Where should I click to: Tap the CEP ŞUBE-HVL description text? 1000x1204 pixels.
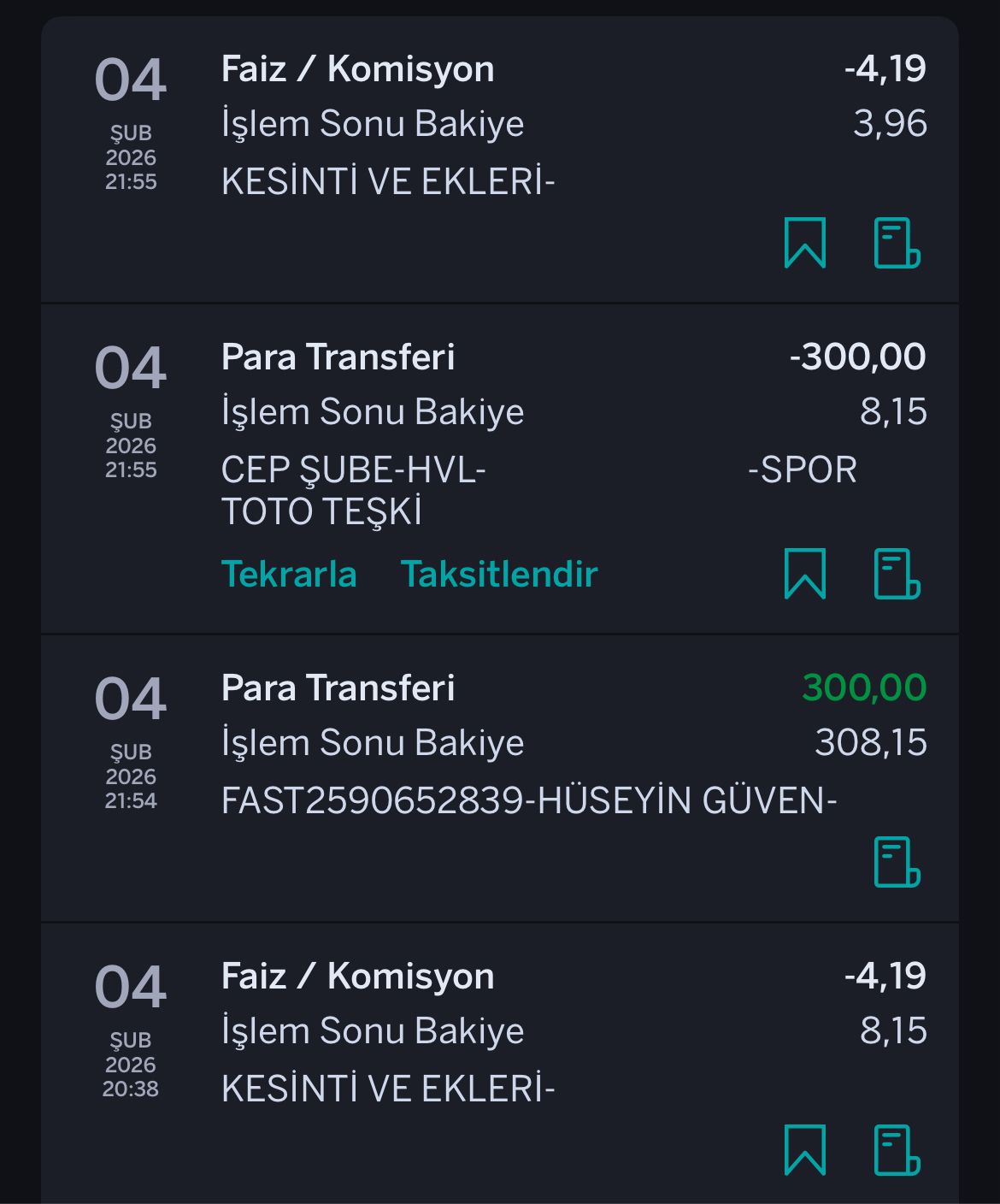pos(354,469)
